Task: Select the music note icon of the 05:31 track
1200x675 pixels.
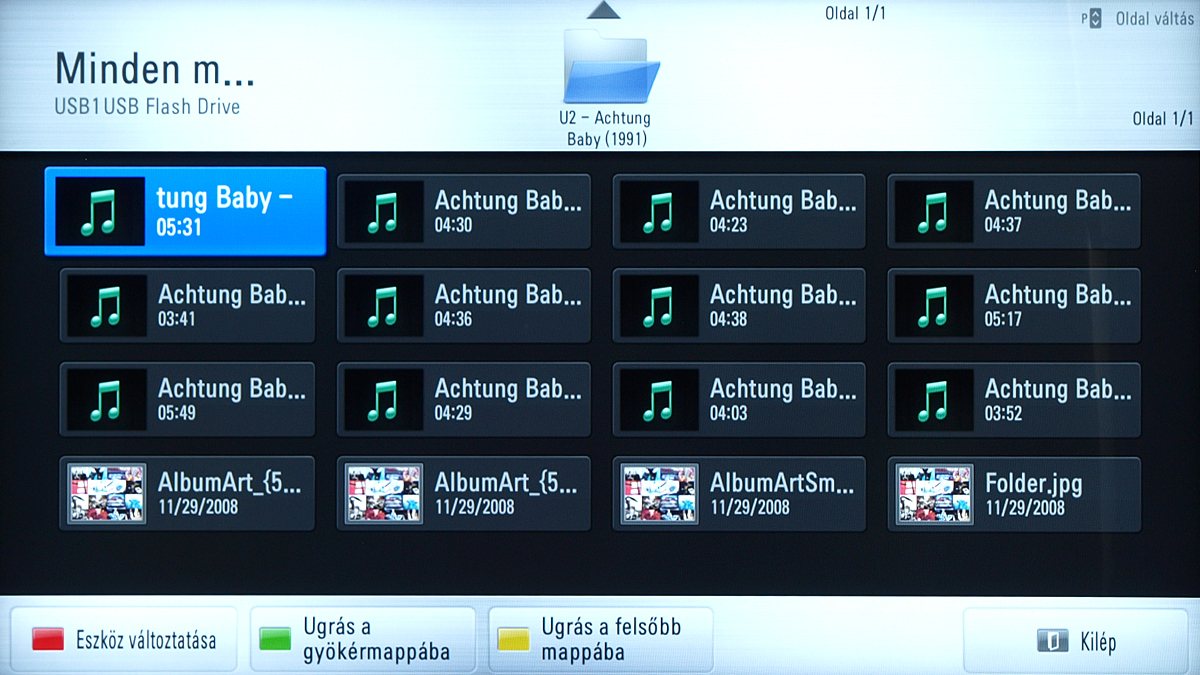Action: [x=99, y=212]
